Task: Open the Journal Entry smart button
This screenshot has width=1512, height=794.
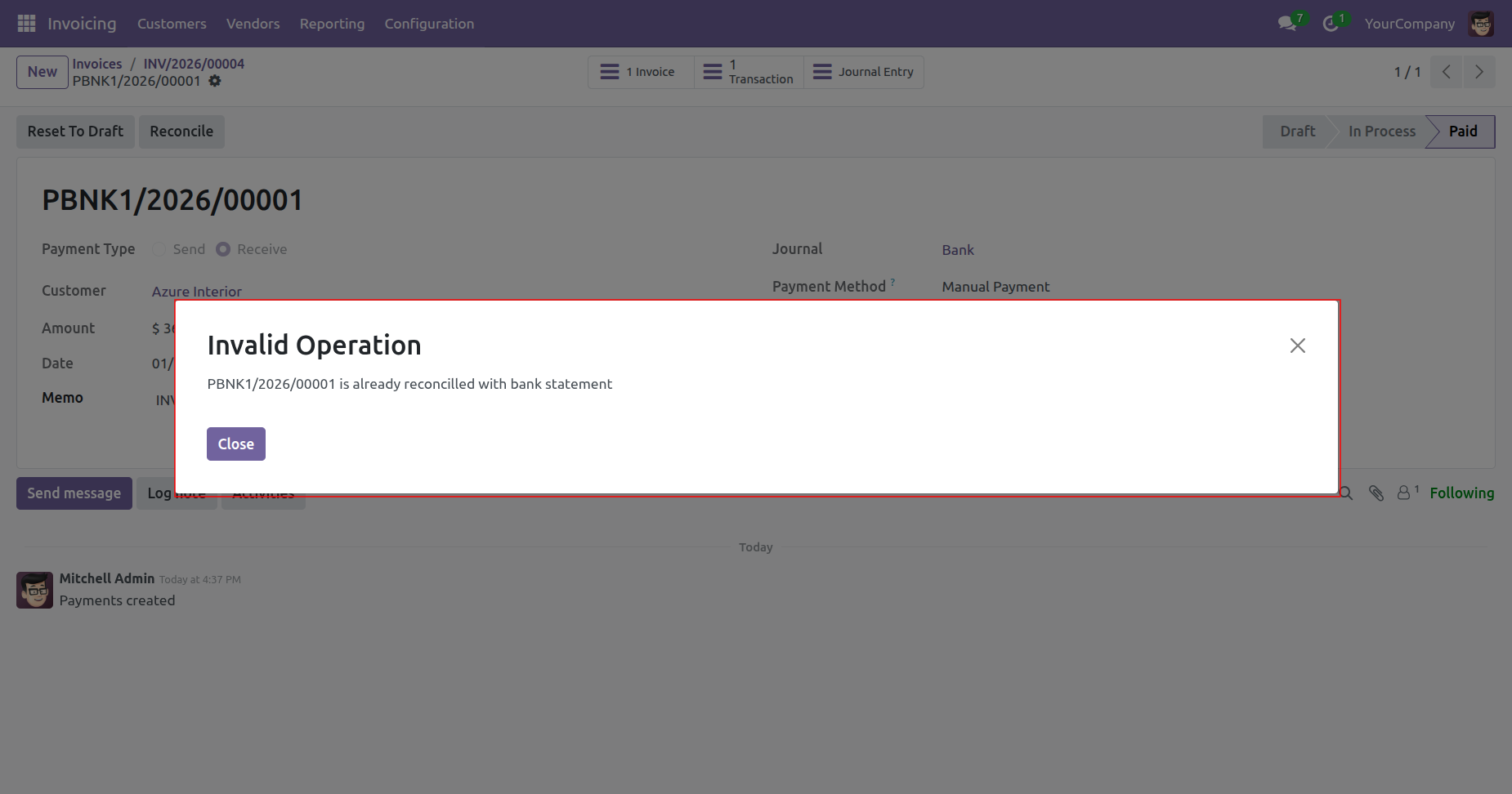Action: [864, 72]
